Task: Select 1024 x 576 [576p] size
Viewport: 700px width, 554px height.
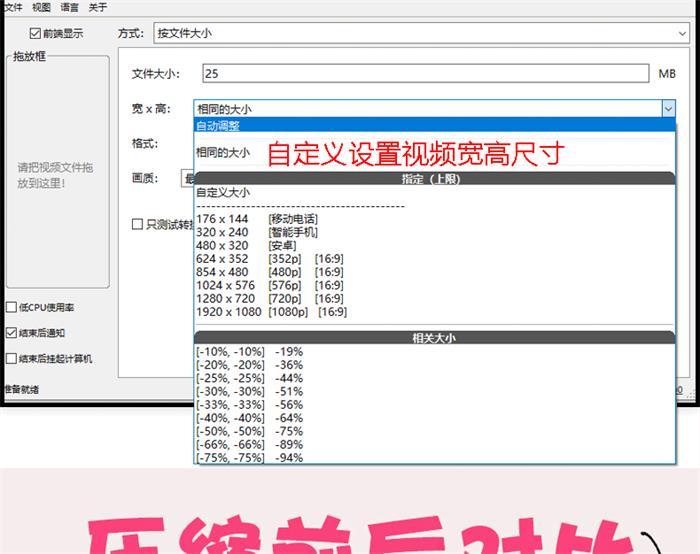Action: 435,285
